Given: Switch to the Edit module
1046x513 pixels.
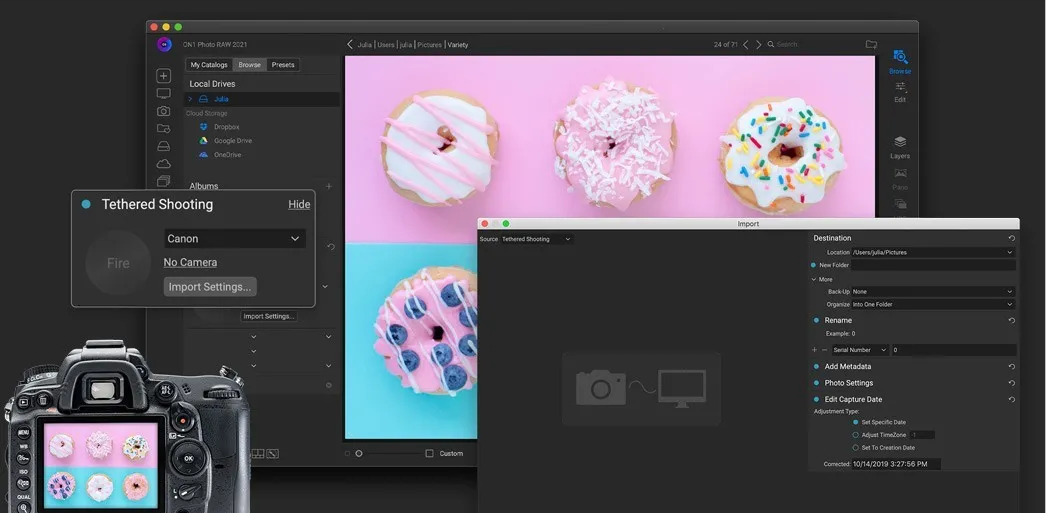Looking at the screenshot, I should [900, 90].
